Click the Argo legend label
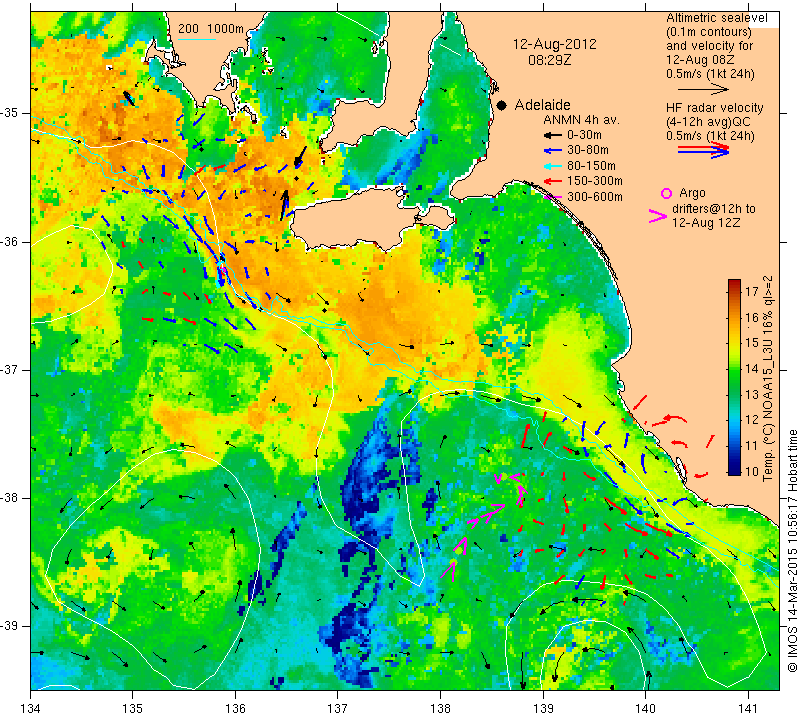This screenshot has width=800, height=720. 692,193
